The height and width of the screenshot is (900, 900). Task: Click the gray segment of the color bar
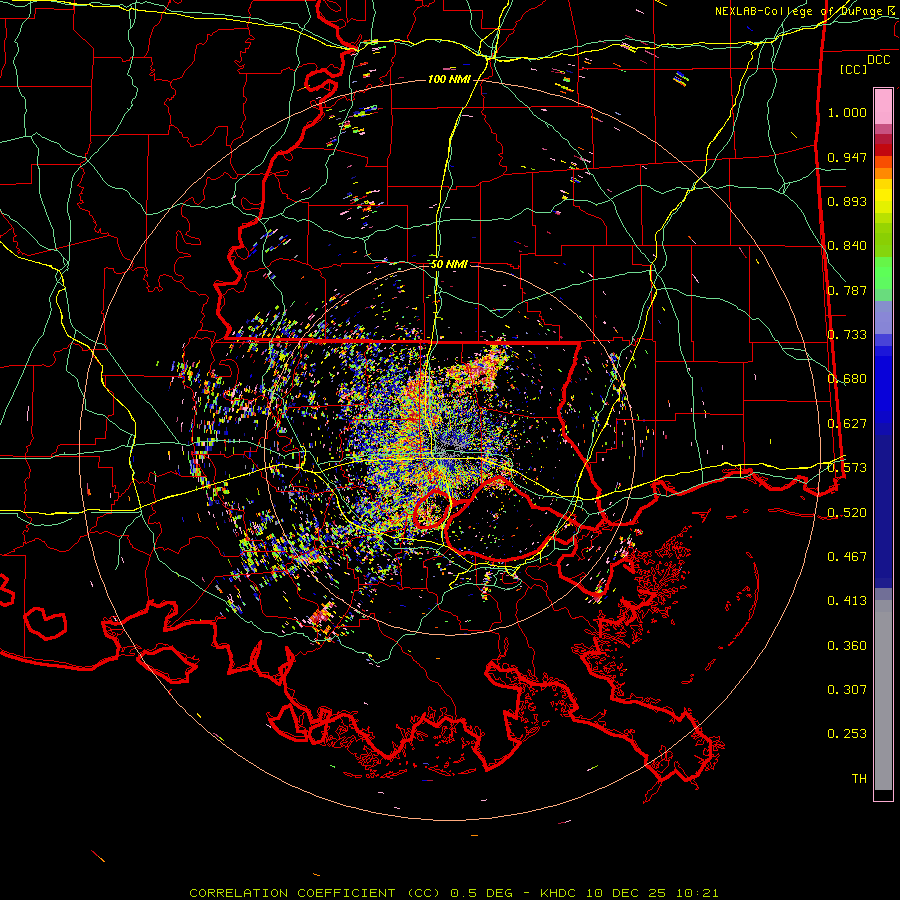pyautogui.click(x=883, y=695)
